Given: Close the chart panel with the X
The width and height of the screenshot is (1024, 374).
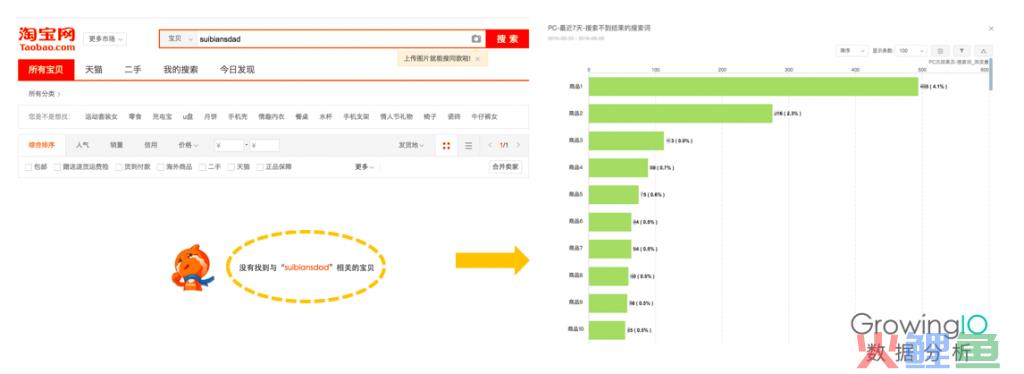Looking at the screenshot, I should [x=991, y=29].
